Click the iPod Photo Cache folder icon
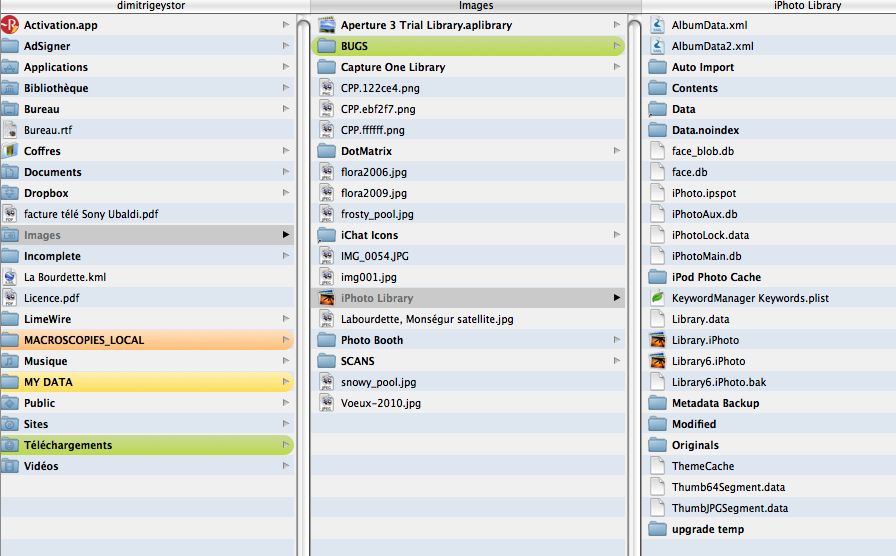The height and width of the screenshot is (556, 896). pyautogui.click(x=658, y=277)
